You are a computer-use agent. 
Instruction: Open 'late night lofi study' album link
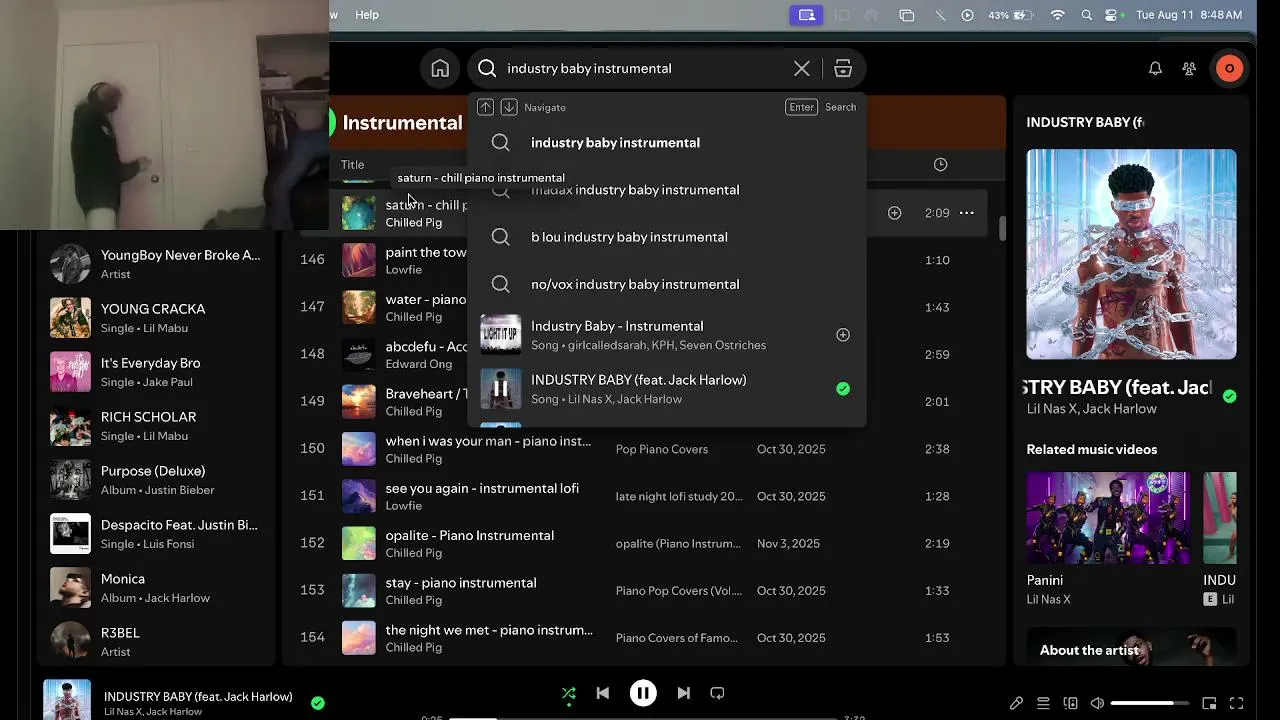coord(679,496)
